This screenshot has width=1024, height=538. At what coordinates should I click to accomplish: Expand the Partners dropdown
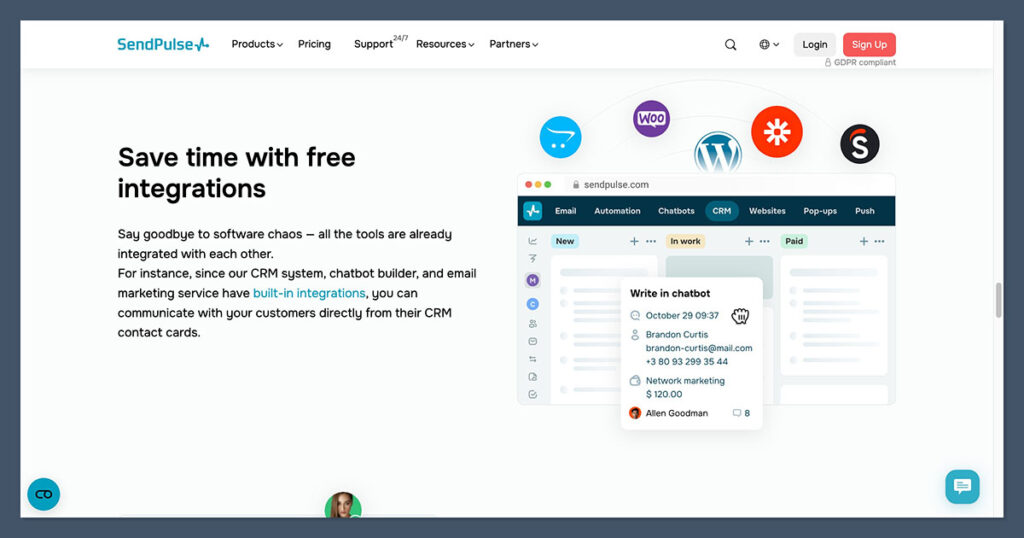pos(513,44)
